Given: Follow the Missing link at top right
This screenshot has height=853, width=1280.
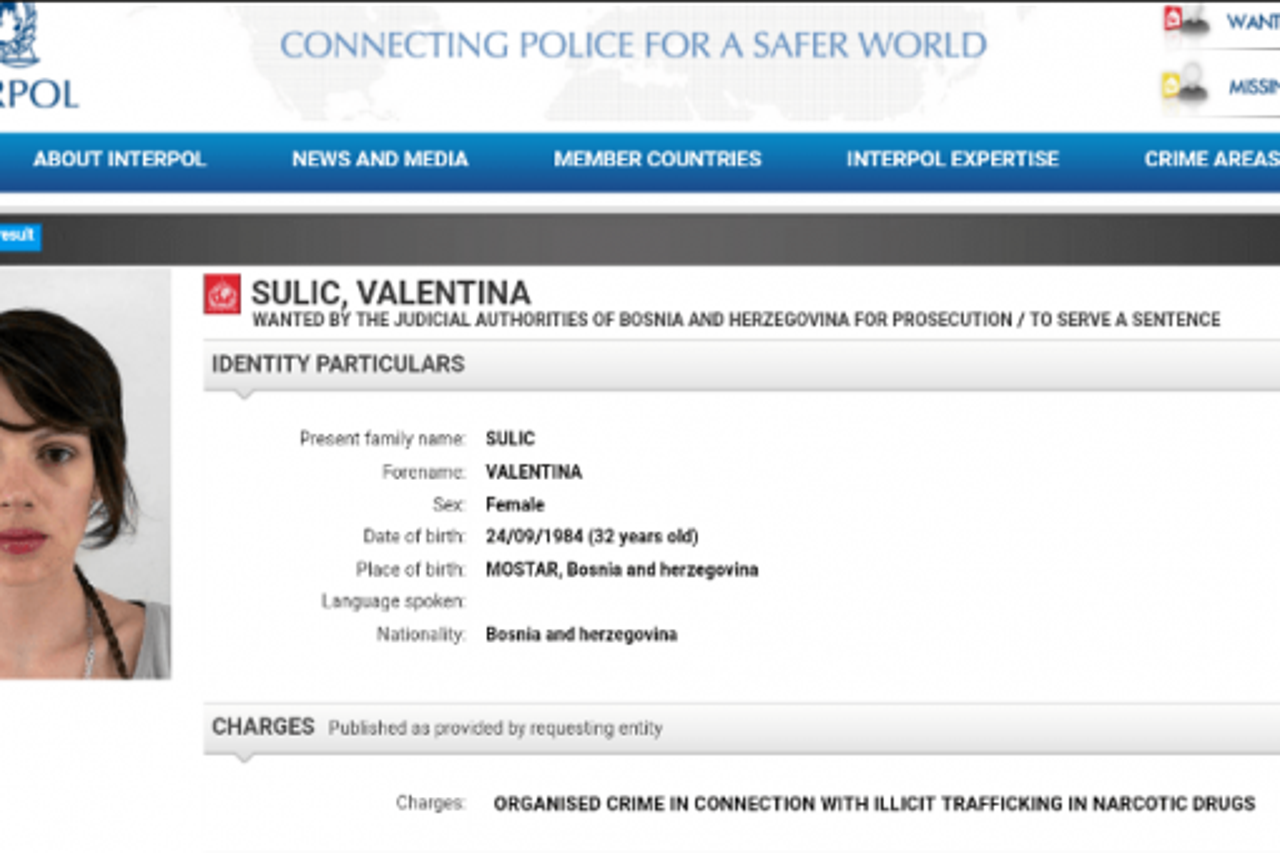Looking at the screenshot, I should [x=1253, y=87].
